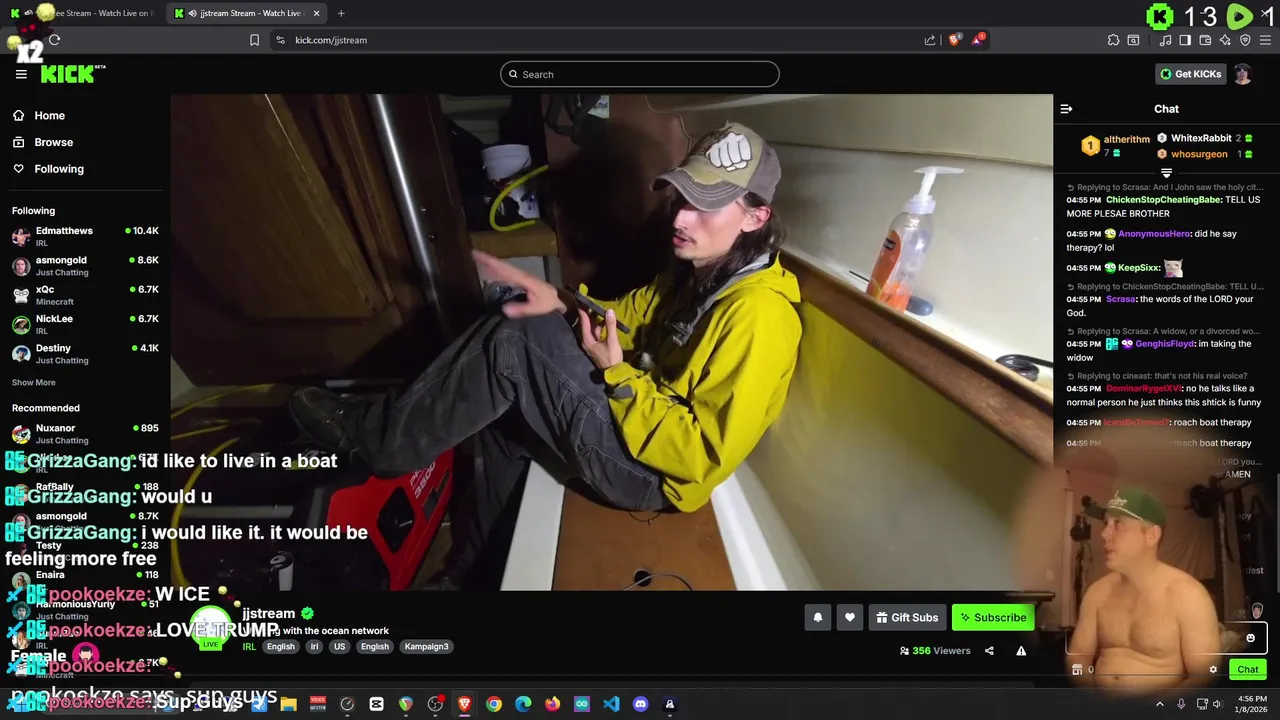Open Brave Wallet icon
The image size is (1280, 720).
pyautogui.click(x=1205, y=40)
